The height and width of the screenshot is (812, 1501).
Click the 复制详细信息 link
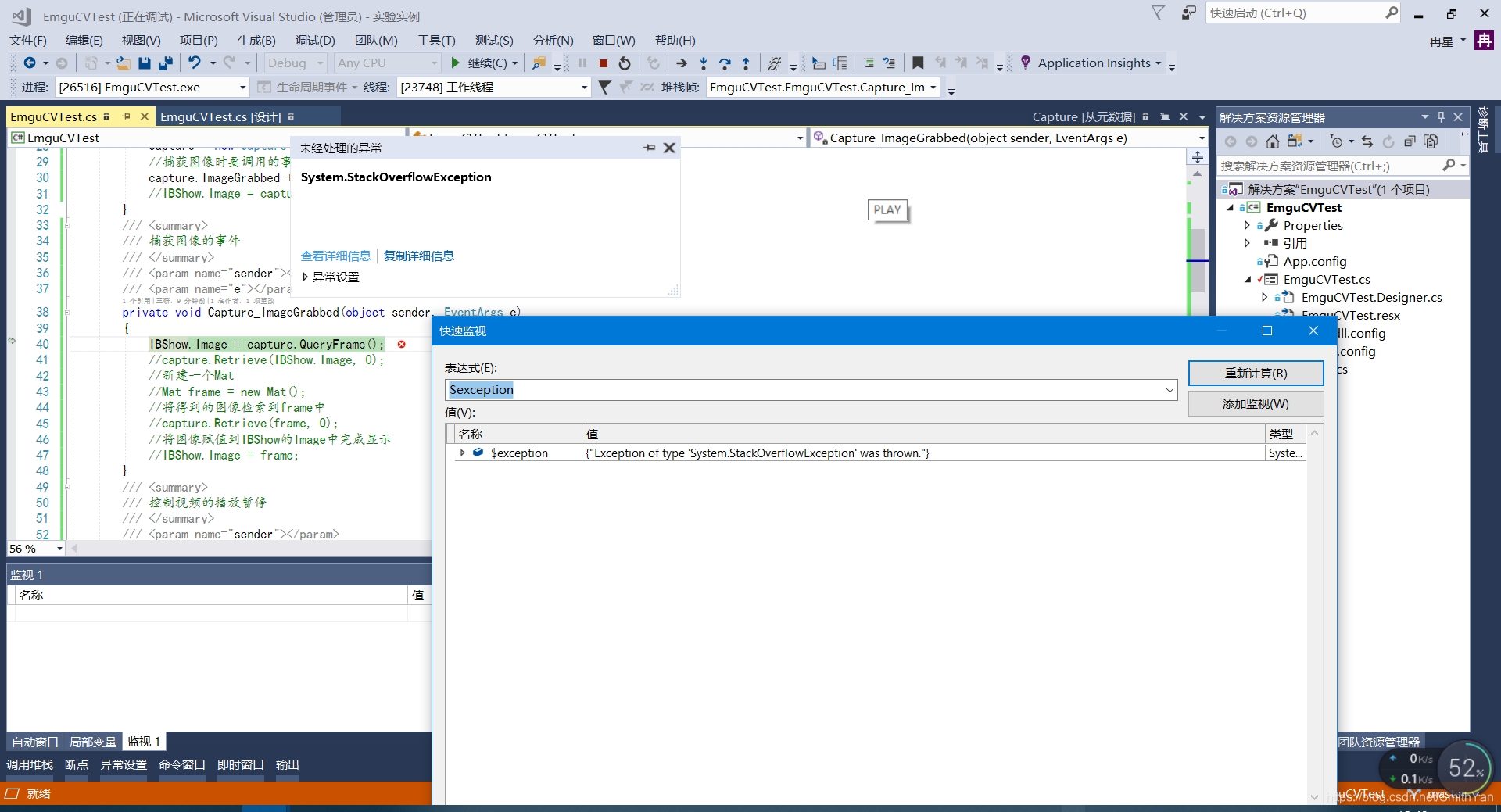(x=419, y=256)
